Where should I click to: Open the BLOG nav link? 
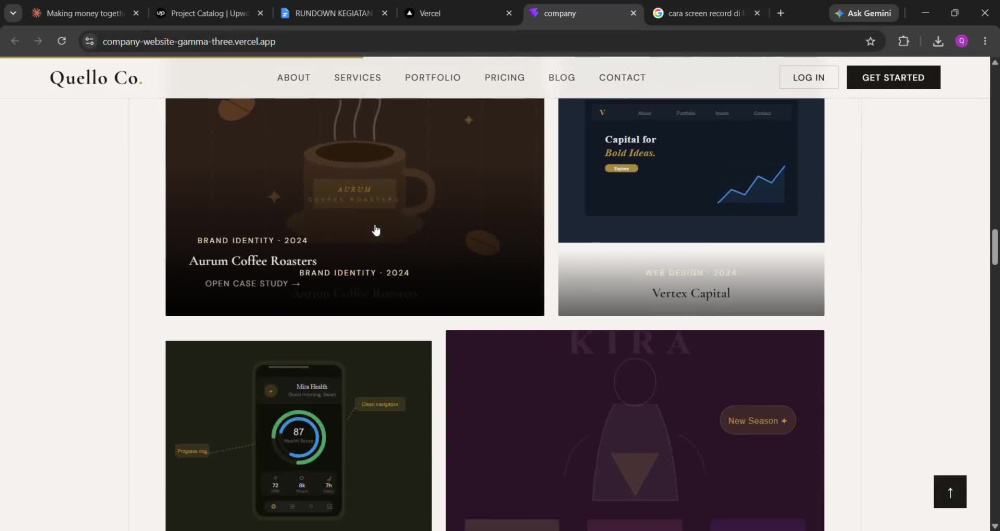tap(561, 78)
